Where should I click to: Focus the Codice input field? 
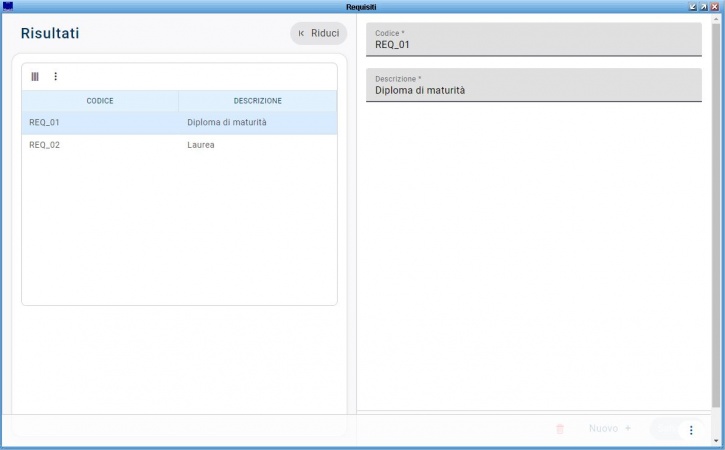[x=534, y=40]
